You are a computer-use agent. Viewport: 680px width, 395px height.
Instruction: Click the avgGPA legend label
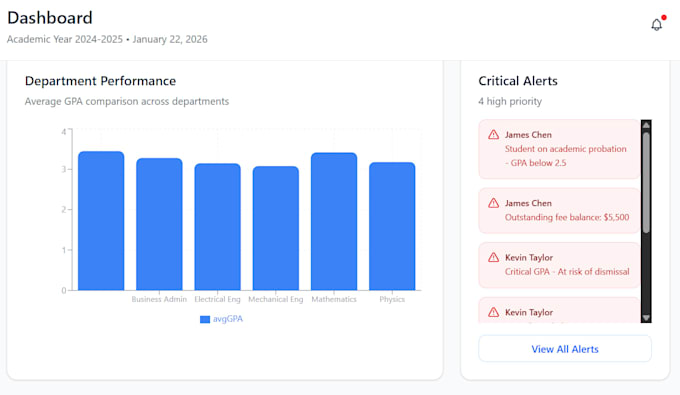[228, 319]
